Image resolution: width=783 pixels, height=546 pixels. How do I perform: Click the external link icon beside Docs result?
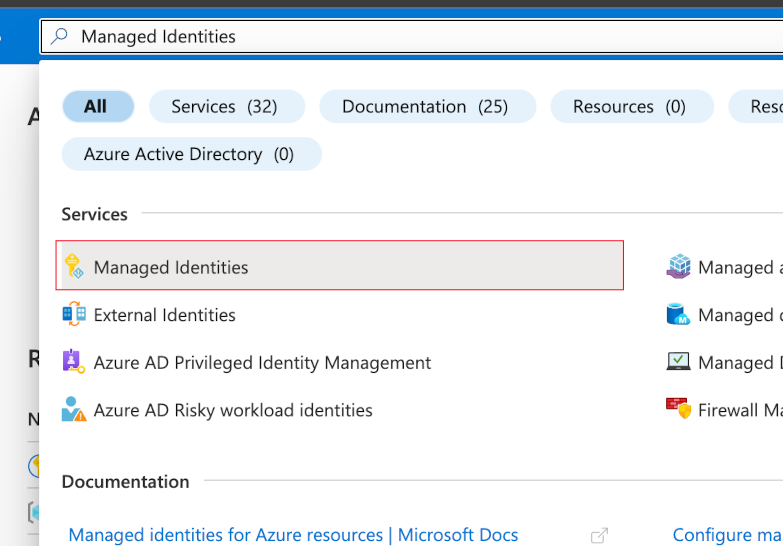pos(600,536)
